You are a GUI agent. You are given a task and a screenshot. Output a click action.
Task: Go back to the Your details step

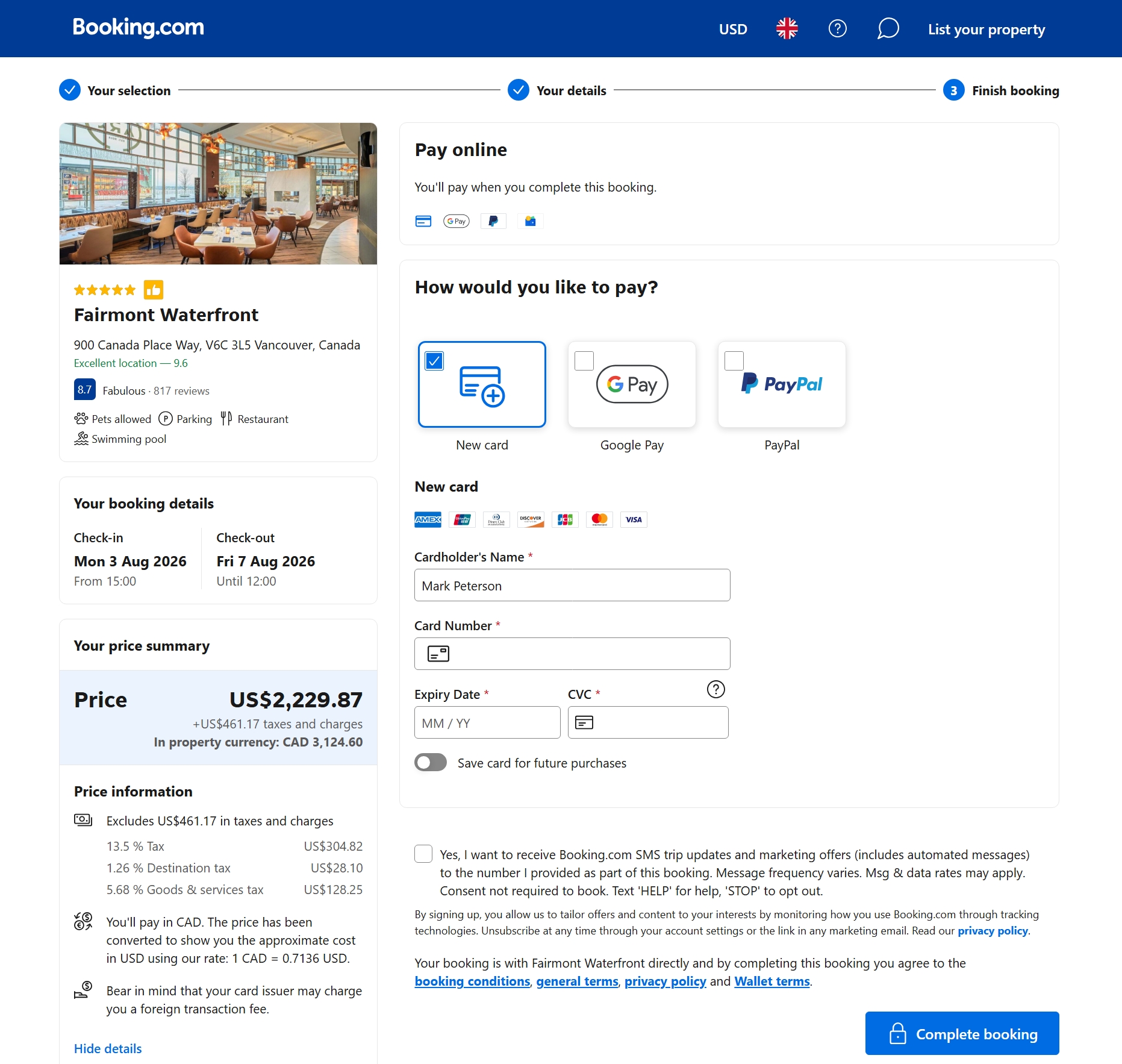pos(557,90)
